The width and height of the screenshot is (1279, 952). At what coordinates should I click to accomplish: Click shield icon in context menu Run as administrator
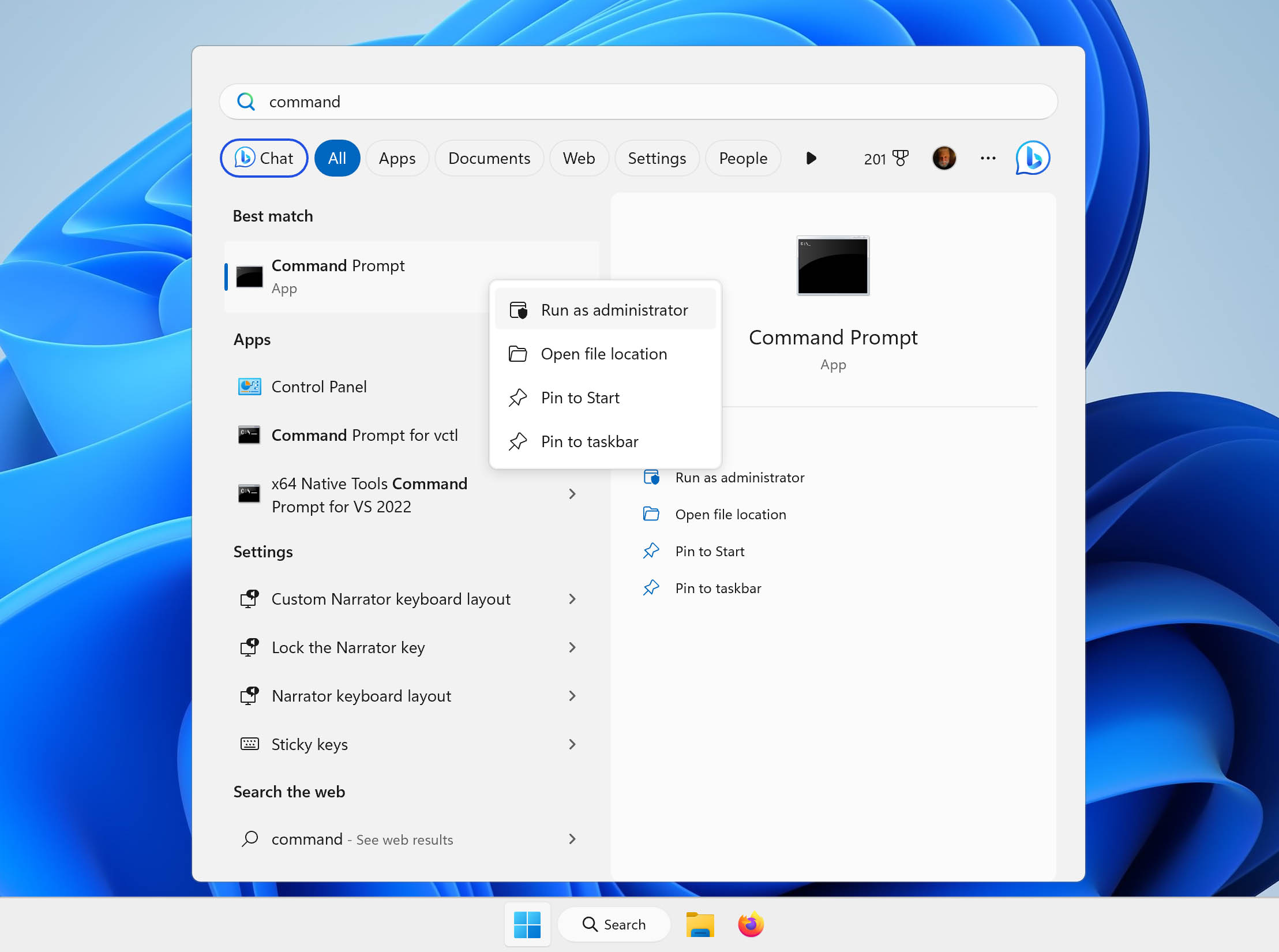coord(518,310)
